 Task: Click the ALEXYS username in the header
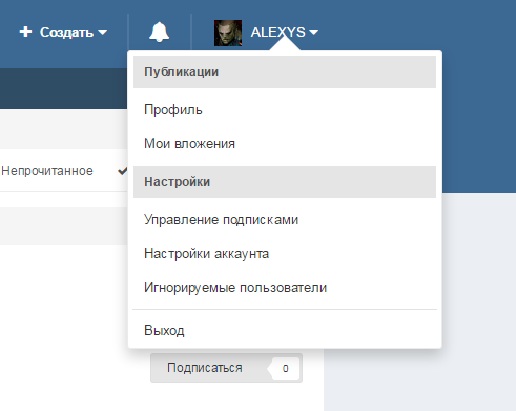click(x=278, y=32)
